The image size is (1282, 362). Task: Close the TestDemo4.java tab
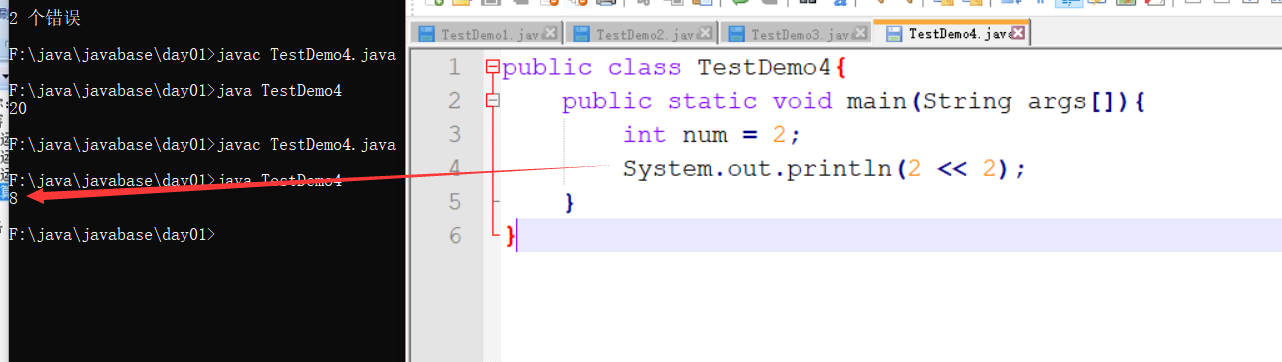[1018, 34]
